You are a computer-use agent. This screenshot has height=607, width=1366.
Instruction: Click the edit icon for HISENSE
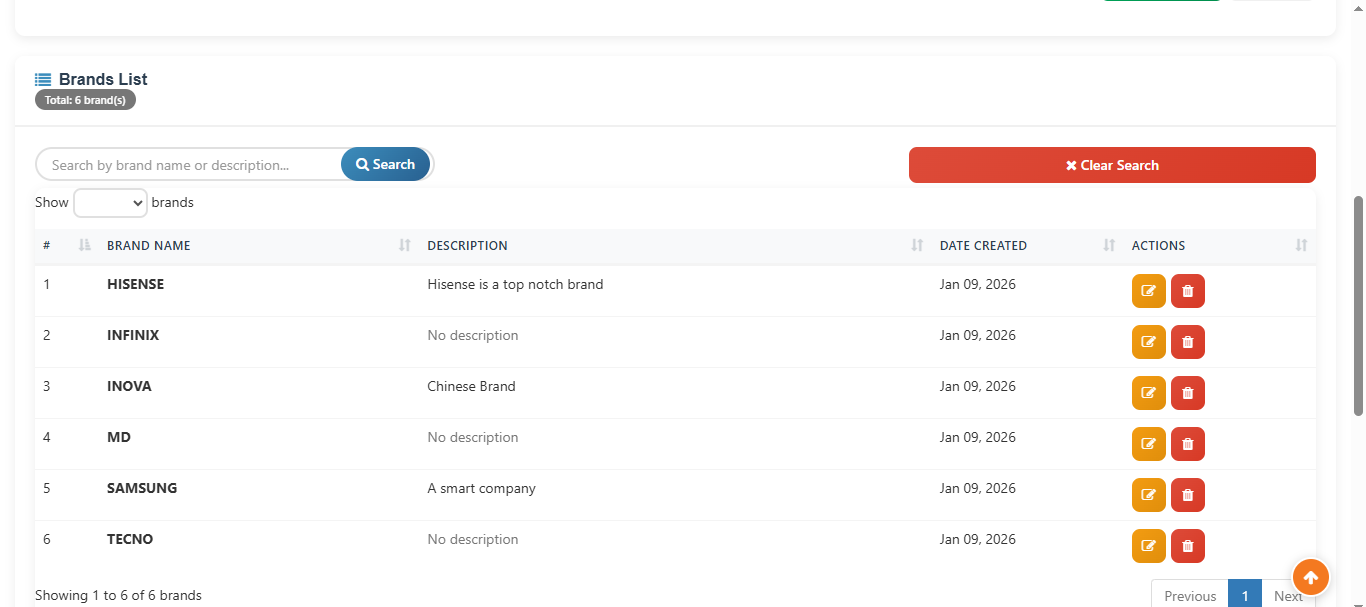(x=1148, y=291)
